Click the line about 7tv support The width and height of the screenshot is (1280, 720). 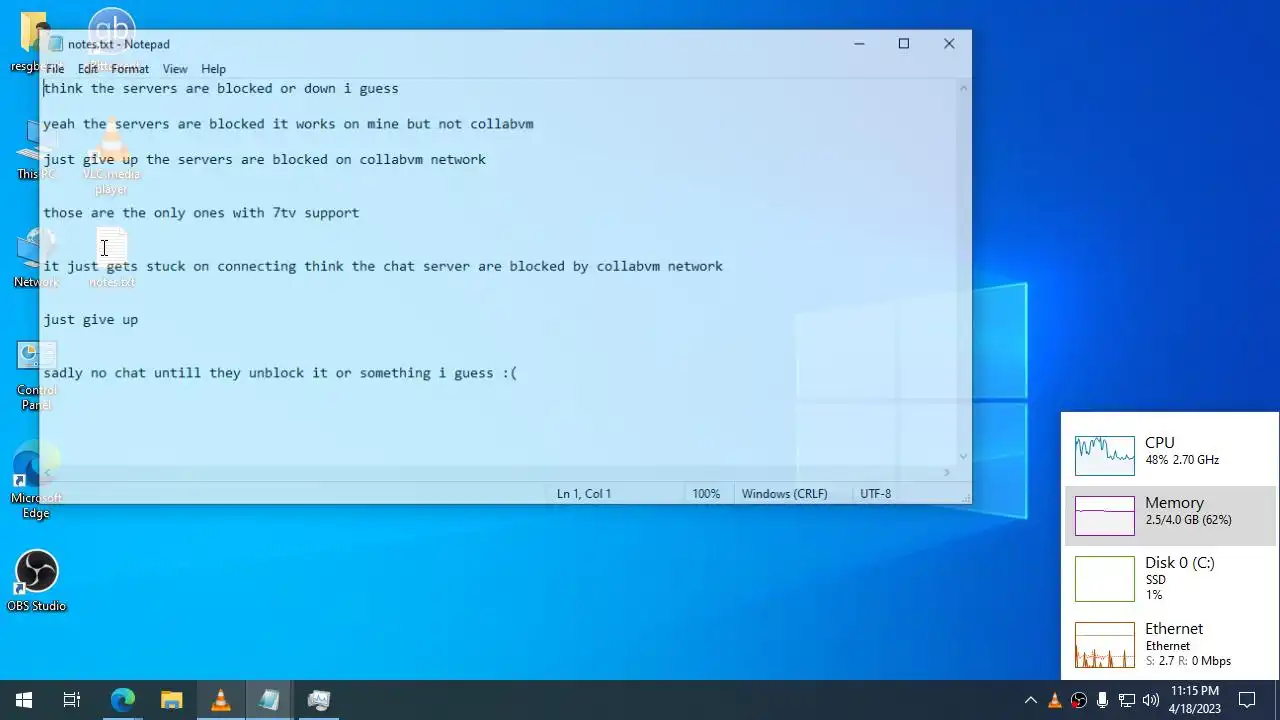pyautogui.click(x=201, y=213)
